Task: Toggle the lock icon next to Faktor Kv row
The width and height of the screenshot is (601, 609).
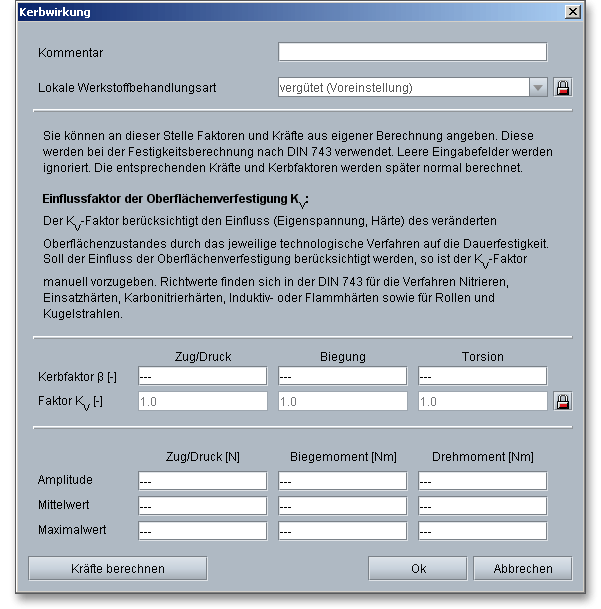Action: click(562, 401)
